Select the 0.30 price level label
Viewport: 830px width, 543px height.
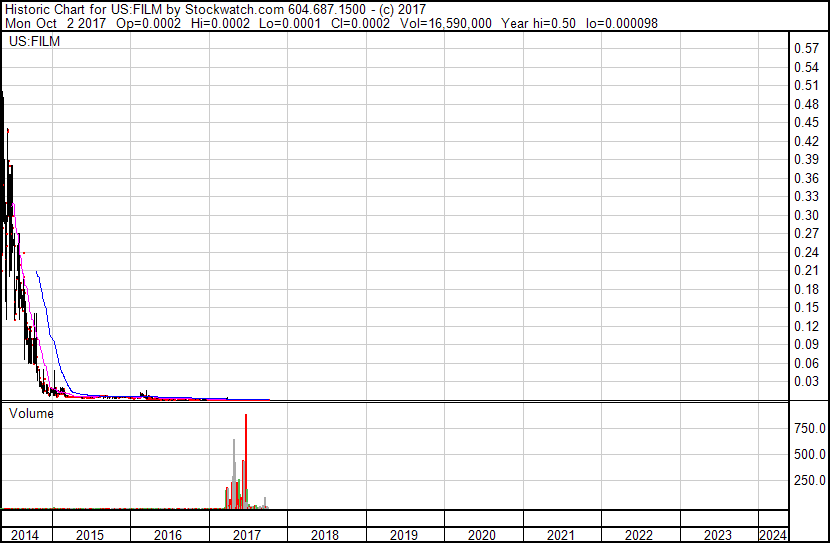805,215
